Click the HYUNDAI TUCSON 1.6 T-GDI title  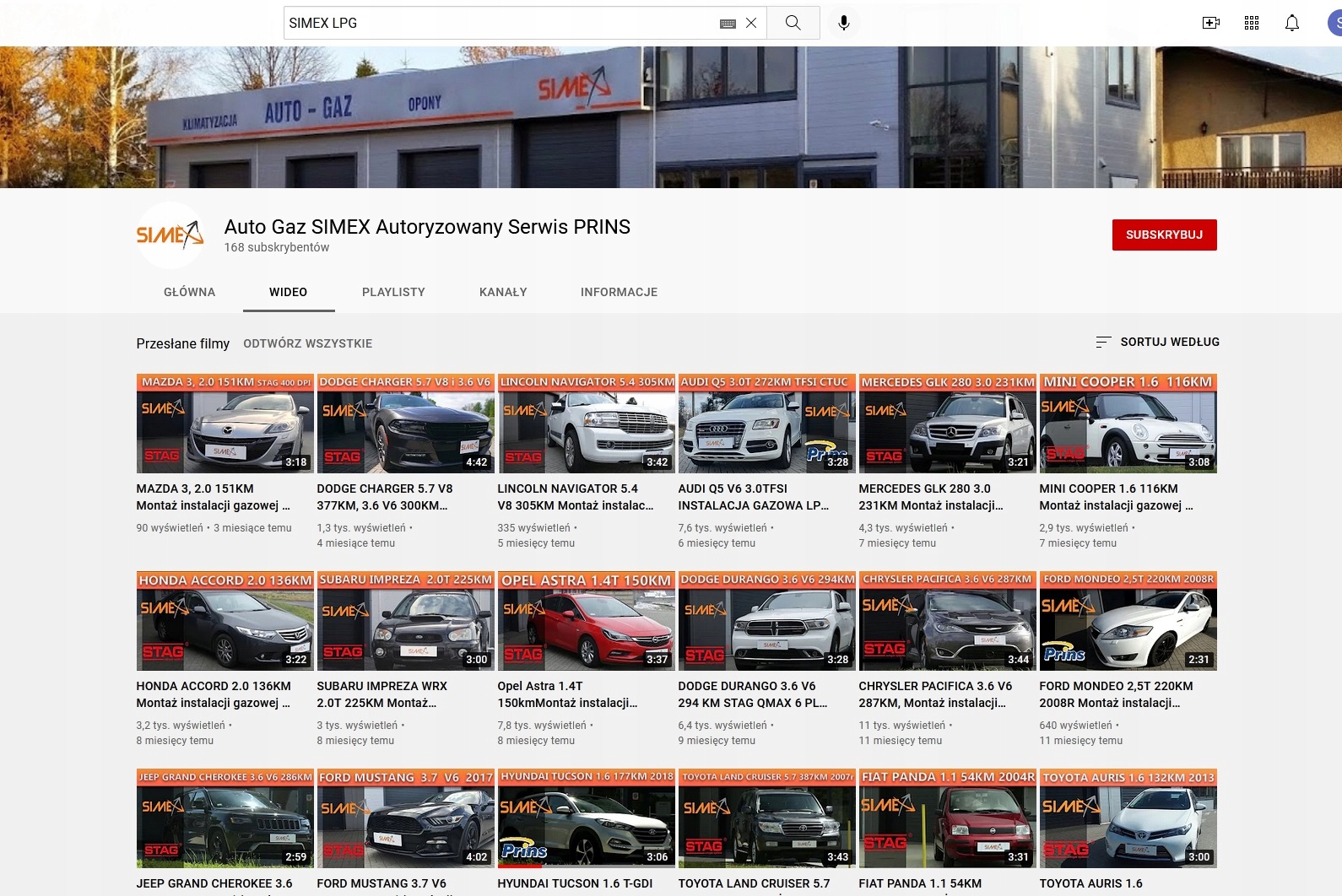pyautogui.click(x=576, y=883)
